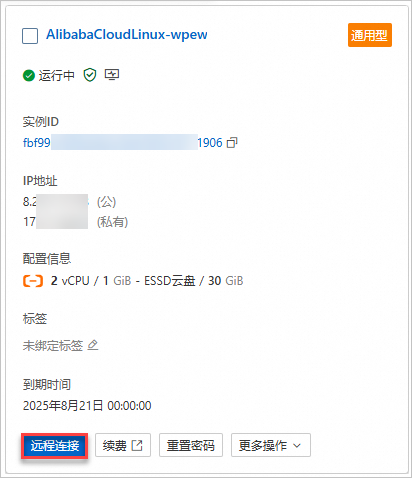Expand the chevron arrow next to 更多操作
Image resolution: width=412 pixels, height=478 pixels.
(297, 445)
